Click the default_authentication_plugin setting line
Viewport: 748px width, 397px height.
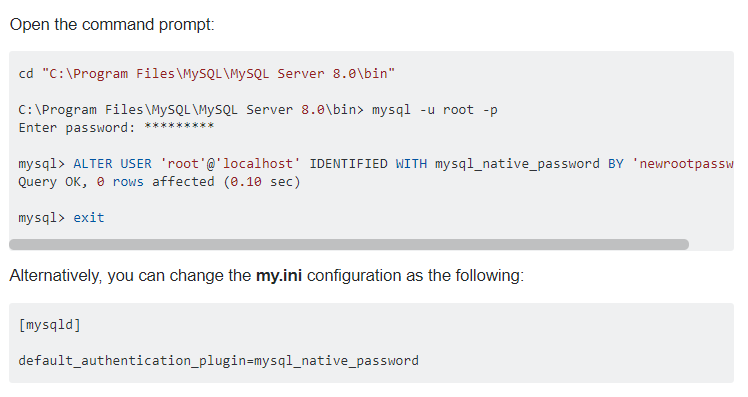tap(218, 361)
